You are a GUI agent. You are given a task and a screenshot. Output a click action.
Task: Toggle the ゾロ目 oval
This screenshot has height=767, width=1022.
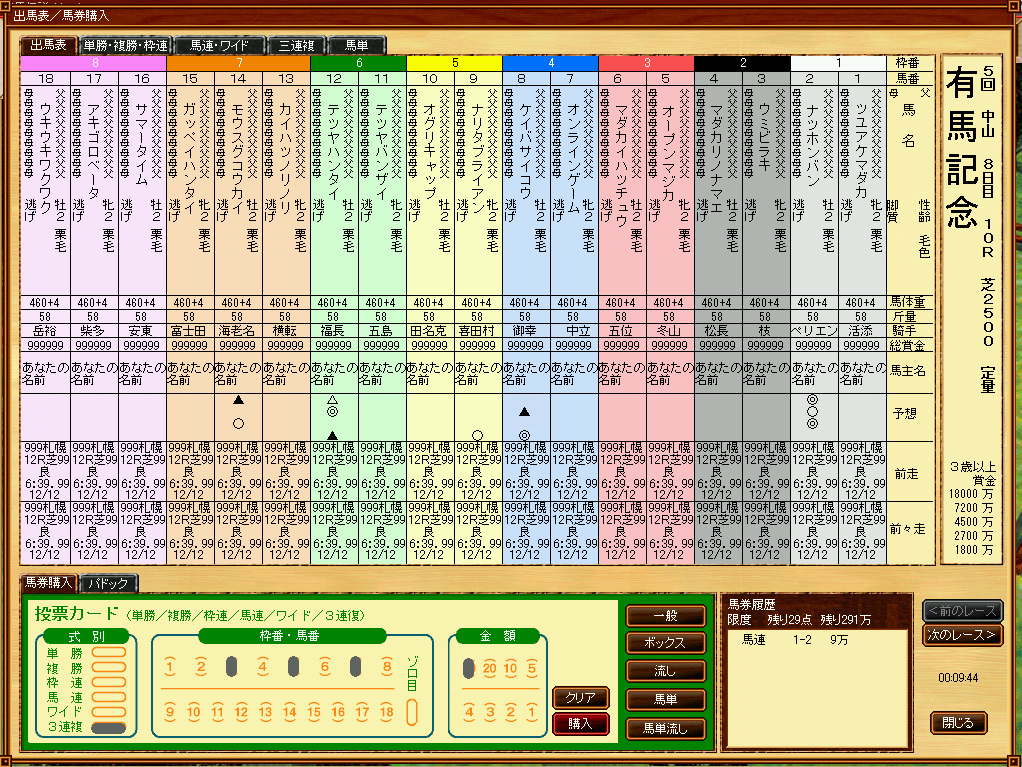(x=412, y=712)
